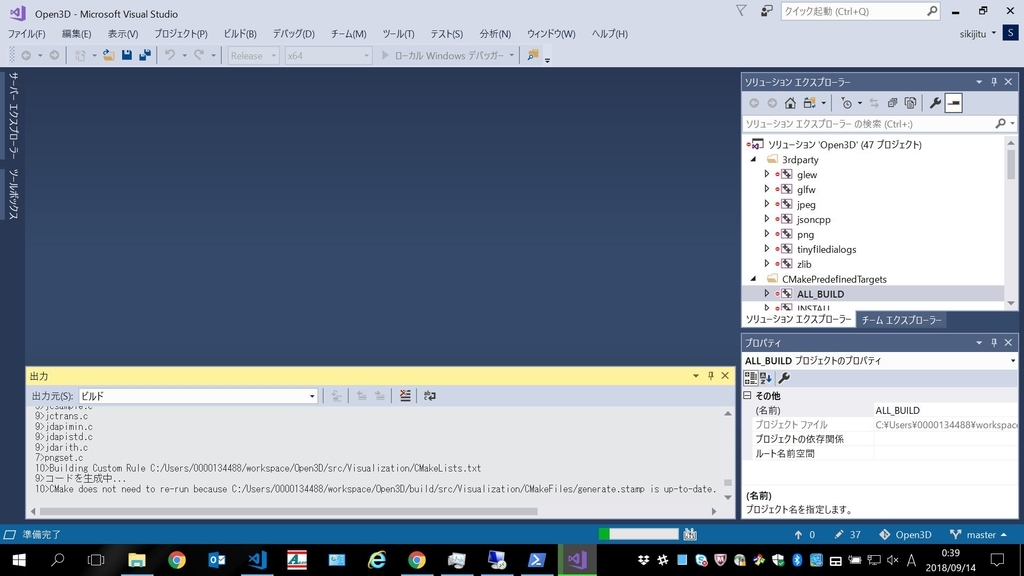Collapse the 3rdparty folder
The image size is (1024, 576).
(x=754, y=159)
